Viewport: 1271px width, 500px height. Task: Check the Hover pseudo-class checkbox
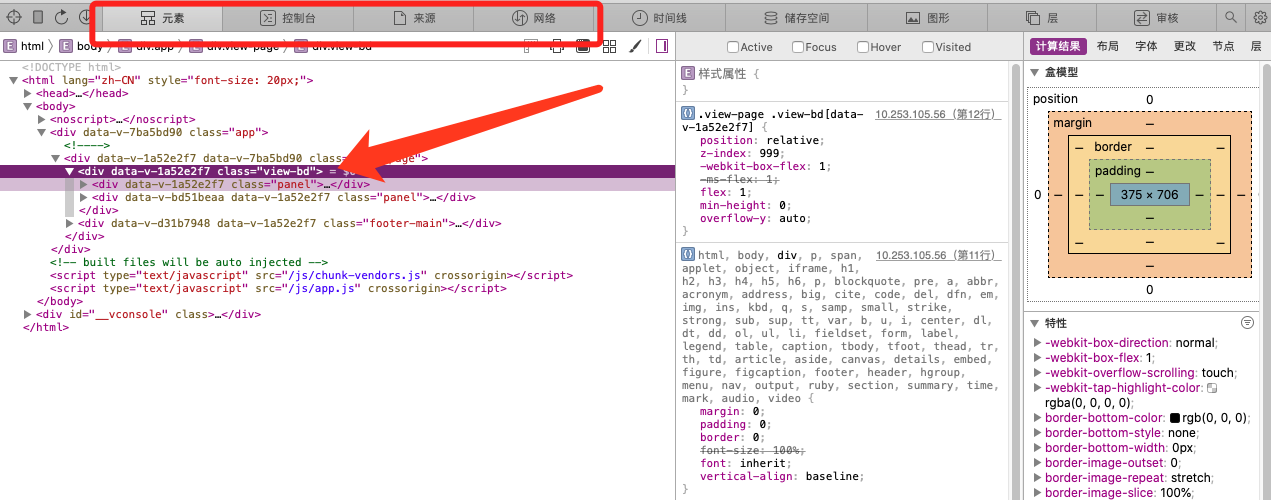(x=862, y=47)
